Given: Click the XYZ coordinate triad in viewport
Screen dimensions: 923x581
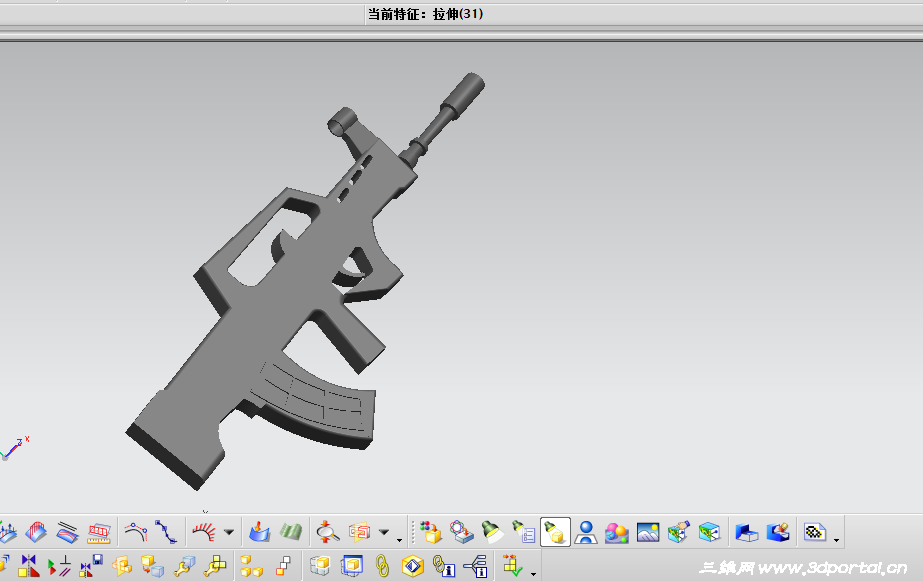Looking at the screenshot, I should pyautogui.click(x=14, y=449).
